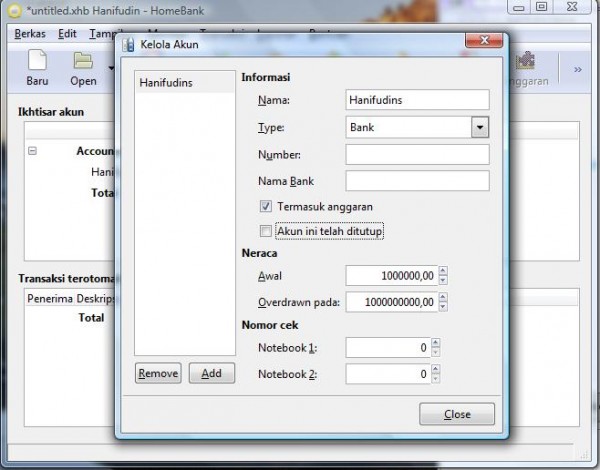Uncheck the 'Termasuk anggaran' checkbox
Image resolution: width=600 pixels, height=470 pixels.
pyautogui.click(x=265, y=206)
